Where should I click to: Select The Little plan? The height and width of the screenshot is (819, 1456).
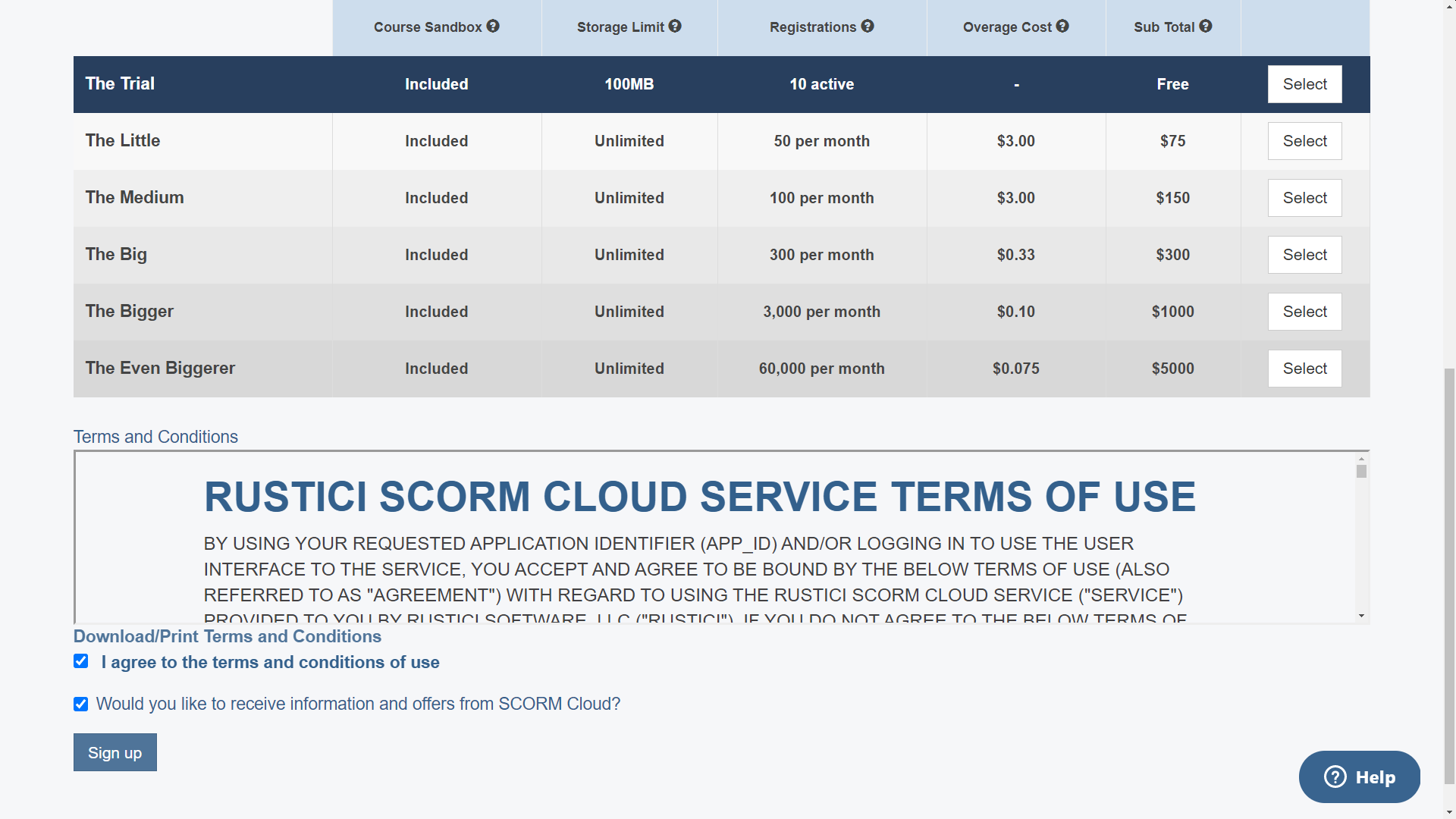tap(1304, 140)
